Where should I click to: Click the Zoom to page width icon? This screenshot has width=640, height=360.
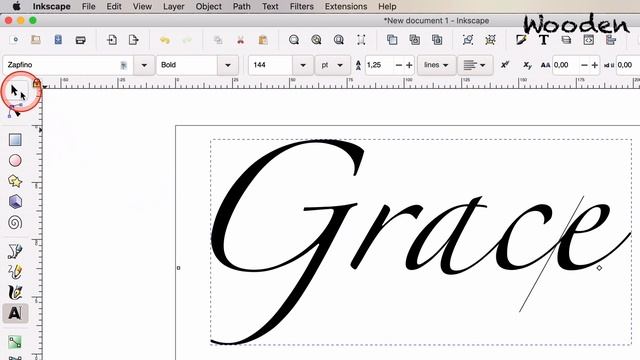(361, 40)
